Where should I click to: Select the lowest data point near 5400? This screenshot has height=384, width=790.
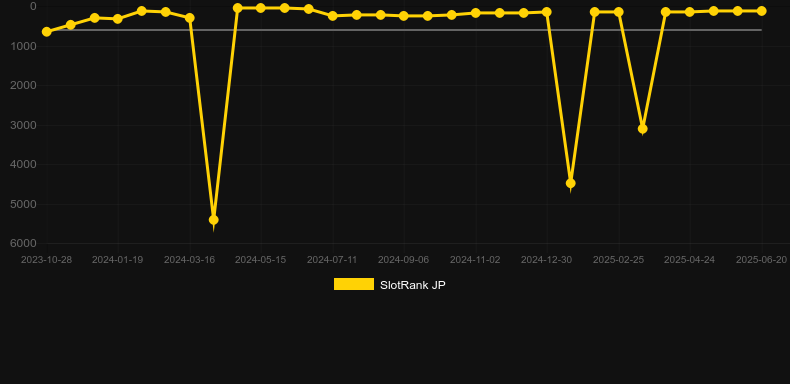click(214, 220)
